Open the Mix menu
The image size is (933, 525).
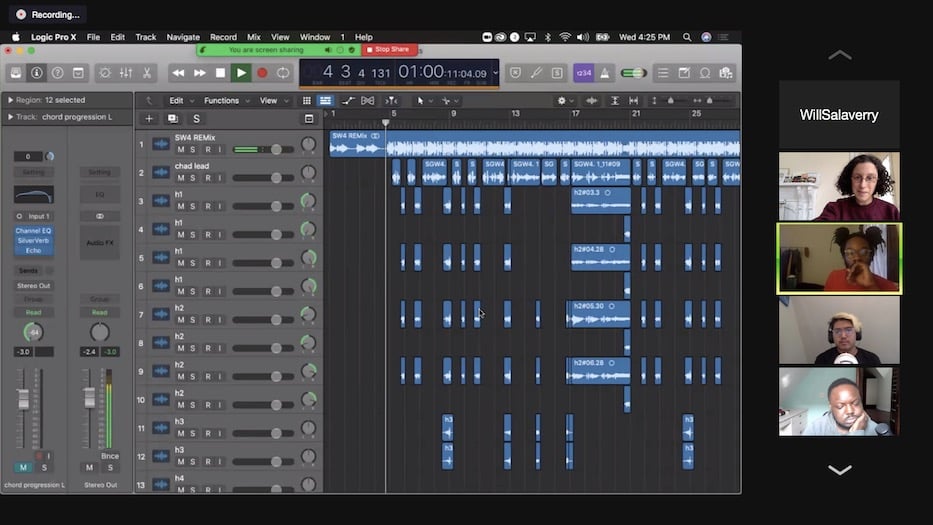[254, 37]
